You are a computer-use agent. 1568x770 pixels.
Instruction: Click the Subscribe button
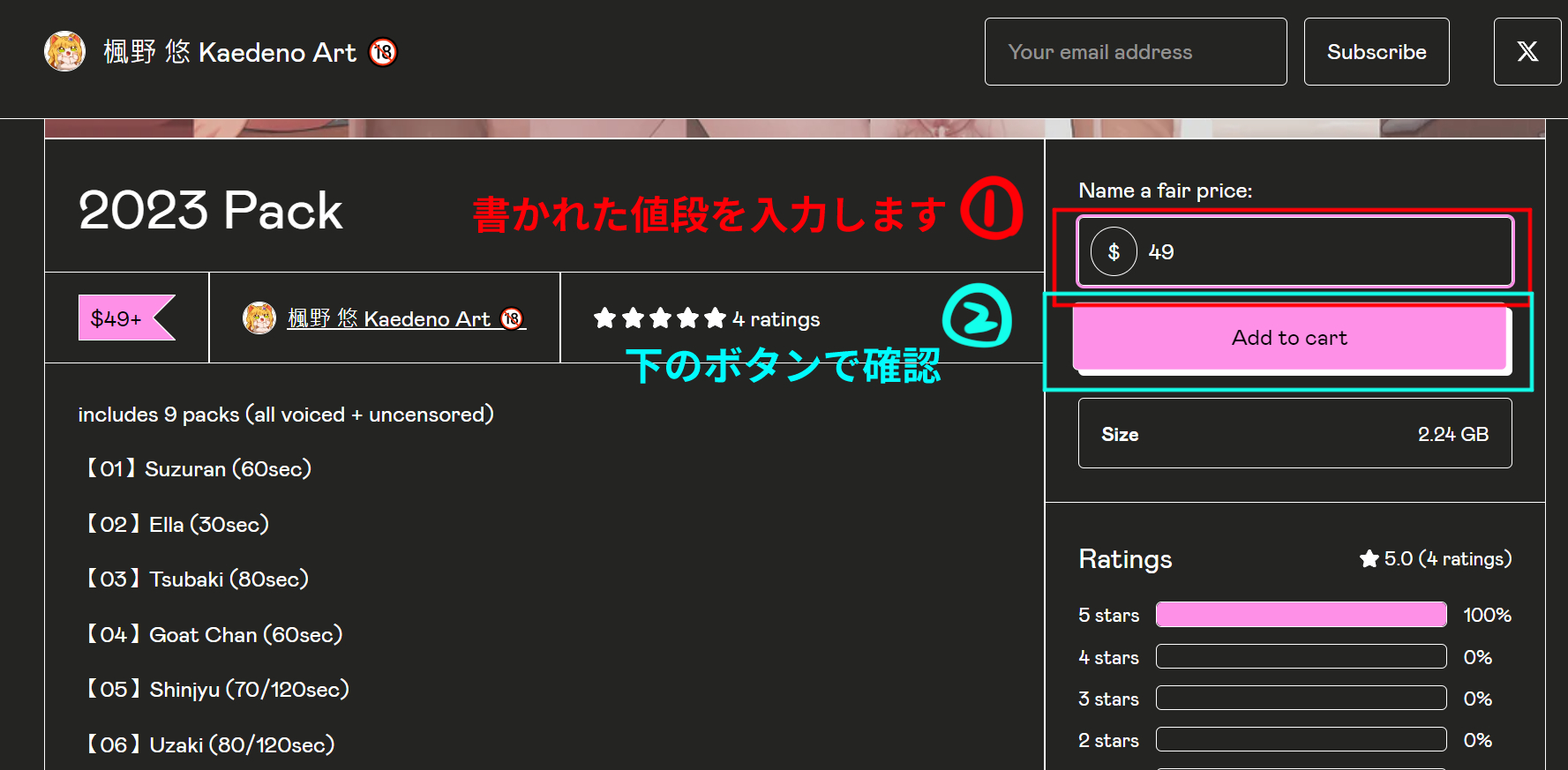tap(1377, 51)
